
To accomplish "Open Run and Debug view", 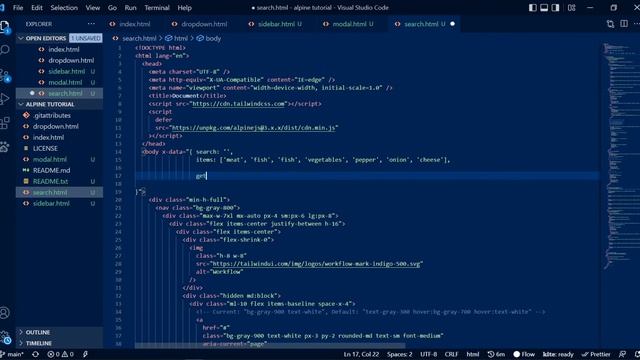I will pyautogui.click(x=5, y=98).
